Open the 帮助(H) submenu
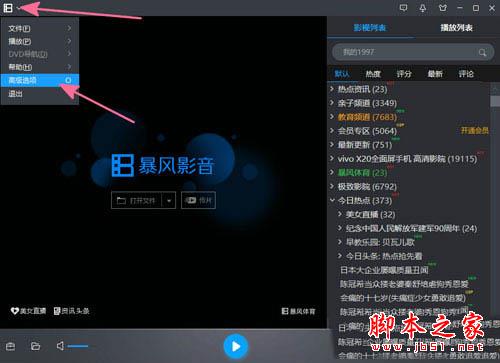The image size is (500, 363). click(40, 67)
